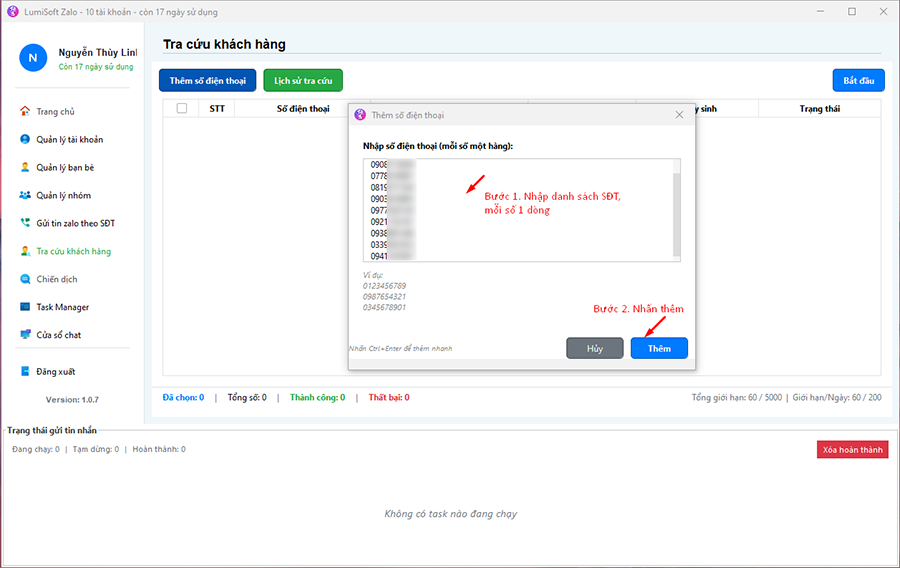900x568 pixels.
Task: Click Thêm số điện thoại button
Action: (x=207, y=80)
